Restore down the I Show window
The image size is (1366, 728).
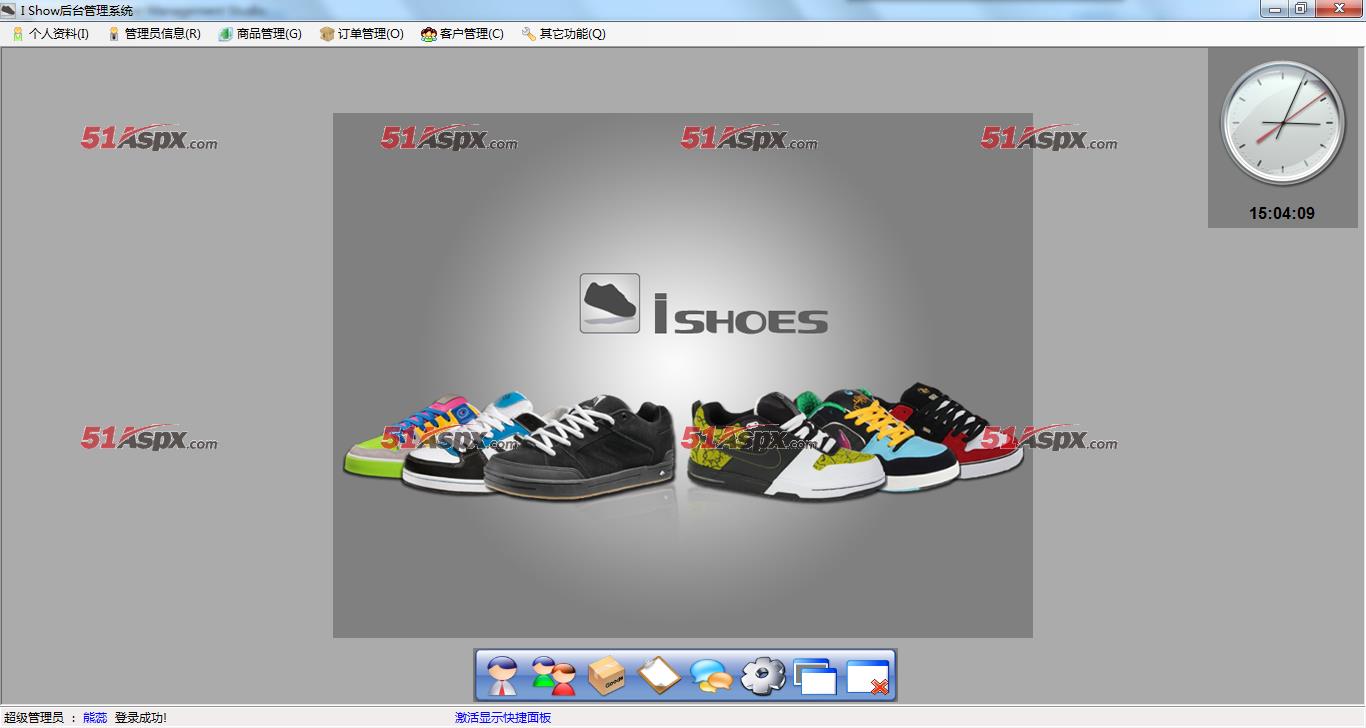pos(1300,9)
